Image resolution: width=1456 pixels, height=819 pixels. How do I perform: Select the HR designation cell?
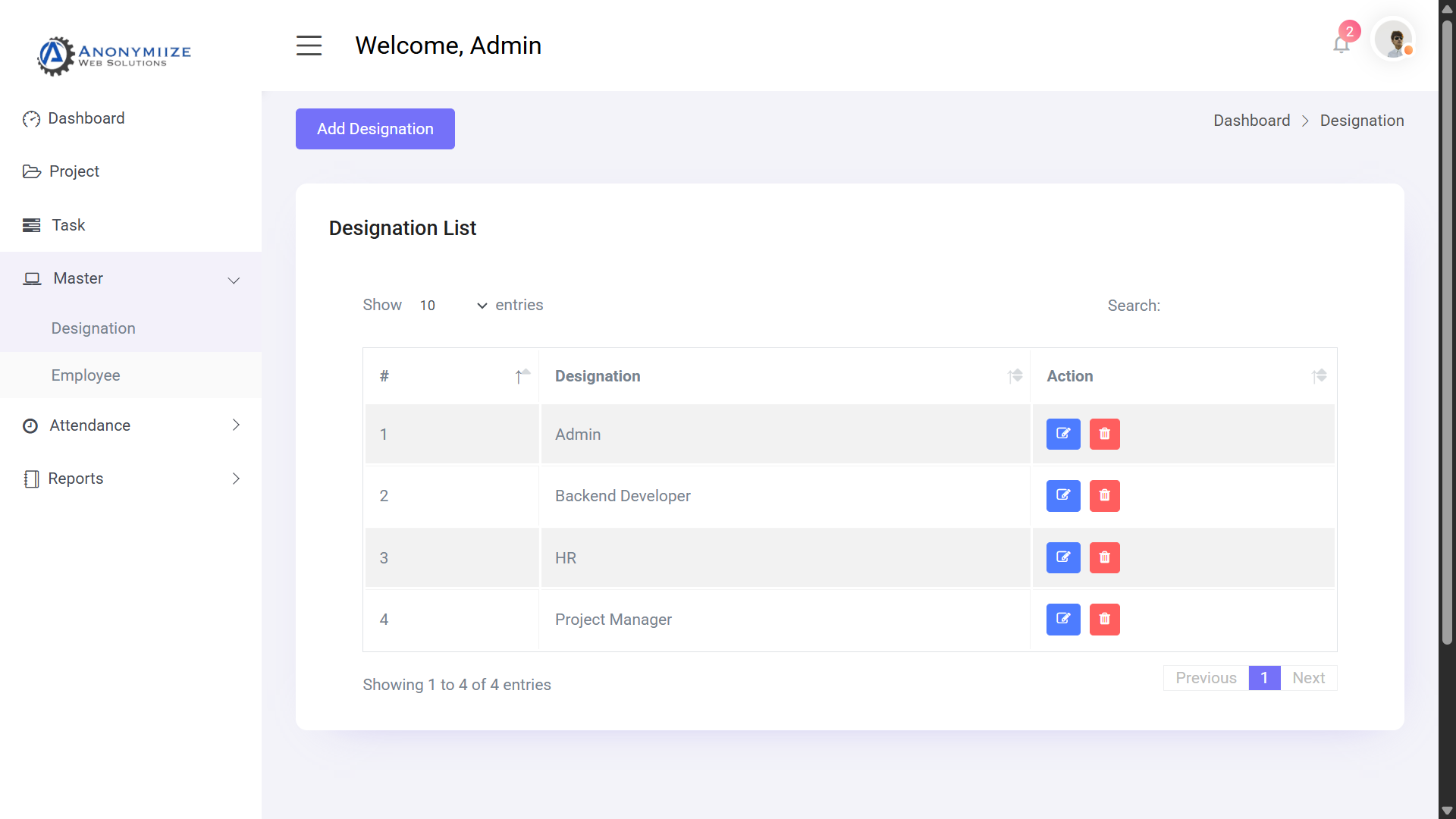click(785, 558)
